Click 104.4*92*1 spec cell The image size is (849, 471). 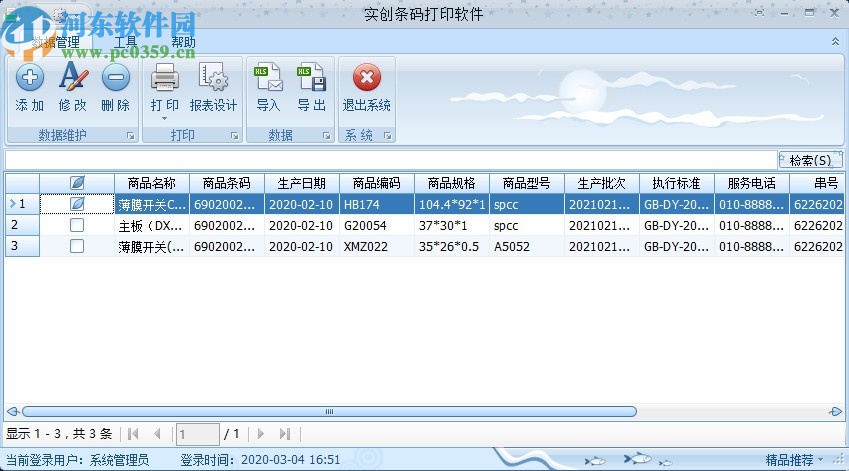tap(452, 204)
